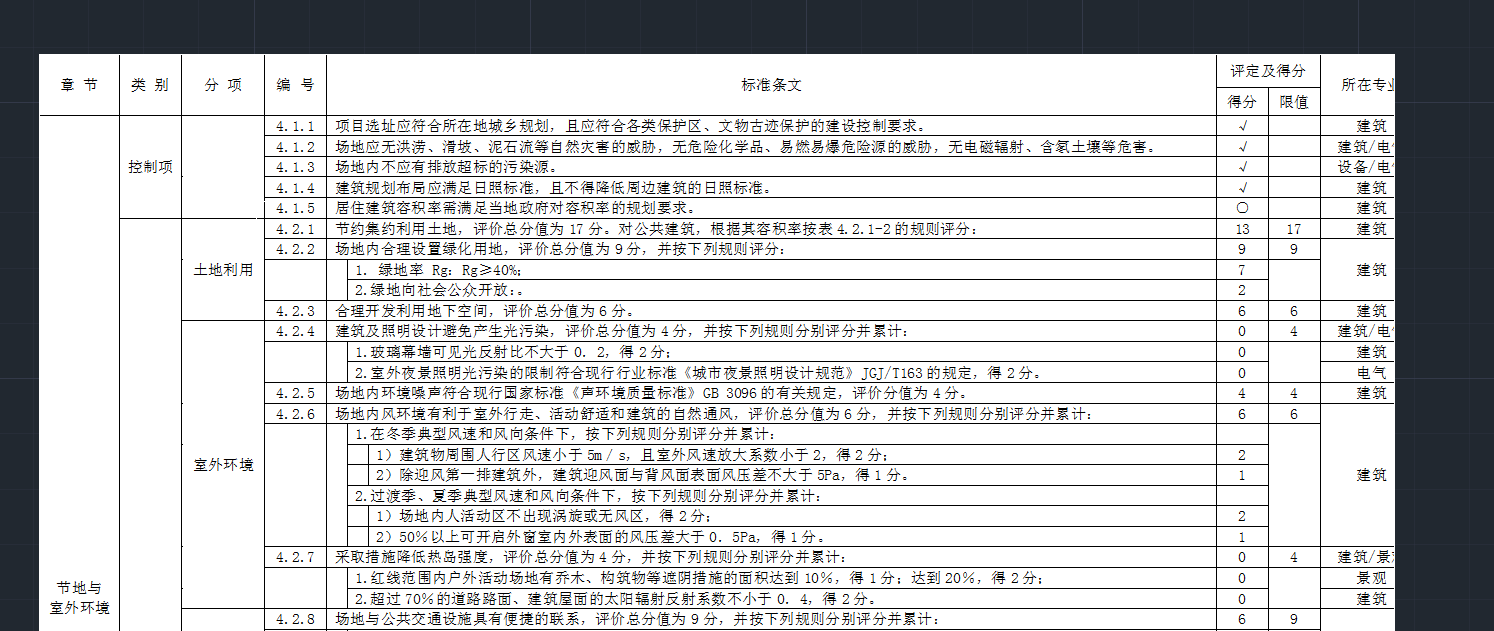Viewport: 1494px width, 631px height.
Task: Click number cell 4.2.3
Action: (296, 311)
